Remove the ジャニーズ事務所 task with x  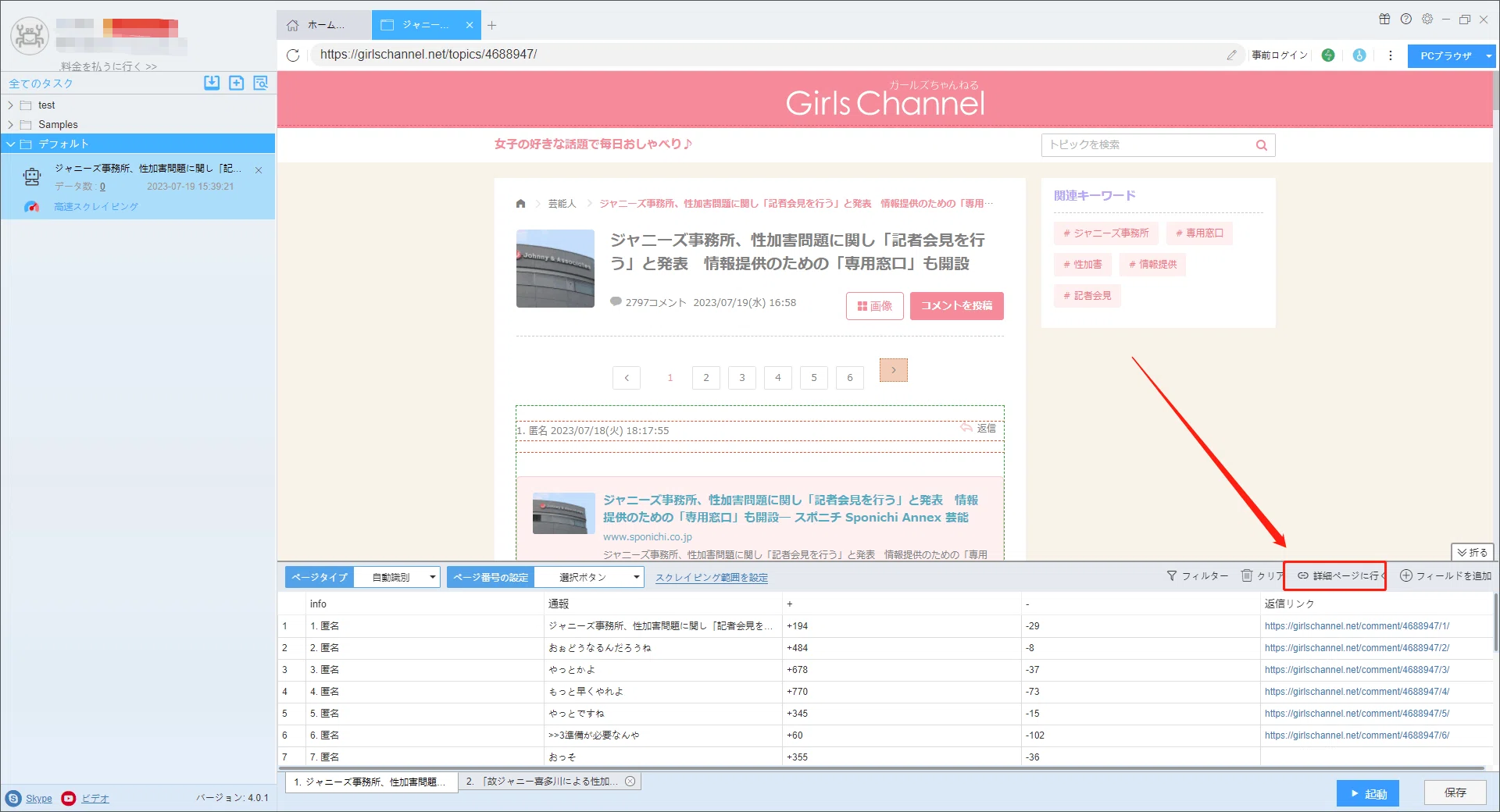point(259,170)
